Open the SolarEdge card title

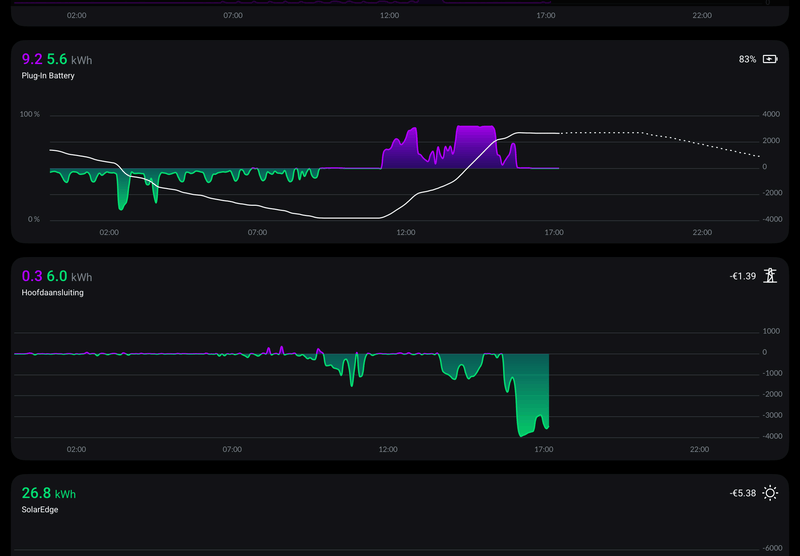click(x=40, y=510)
